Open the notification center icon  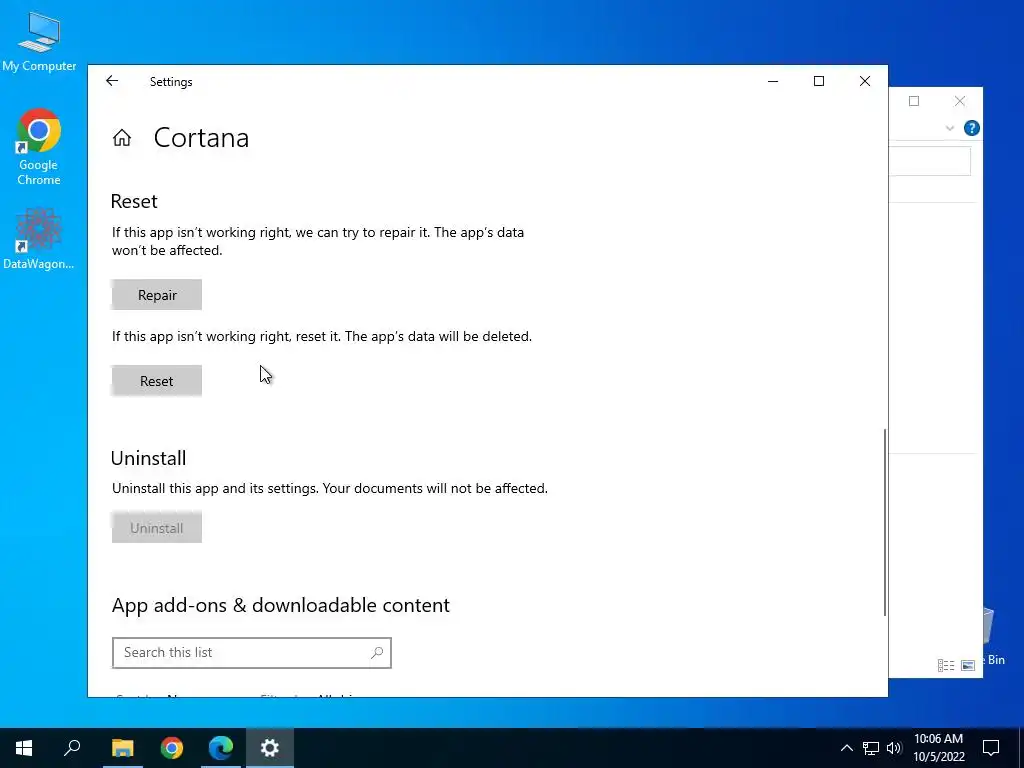(991, 748)
